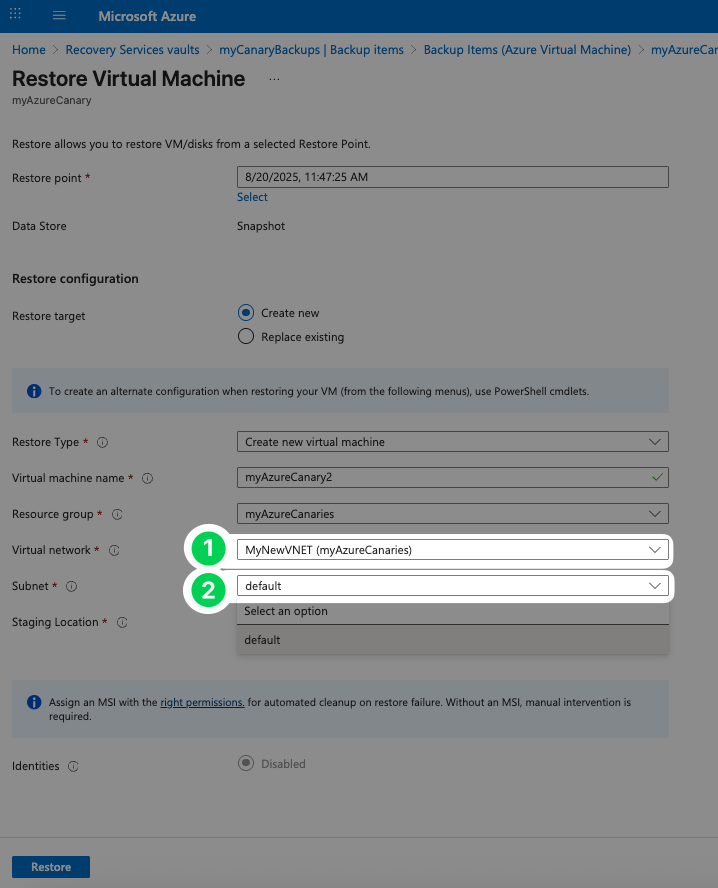Click the Restore button

[x=51, y=867]
